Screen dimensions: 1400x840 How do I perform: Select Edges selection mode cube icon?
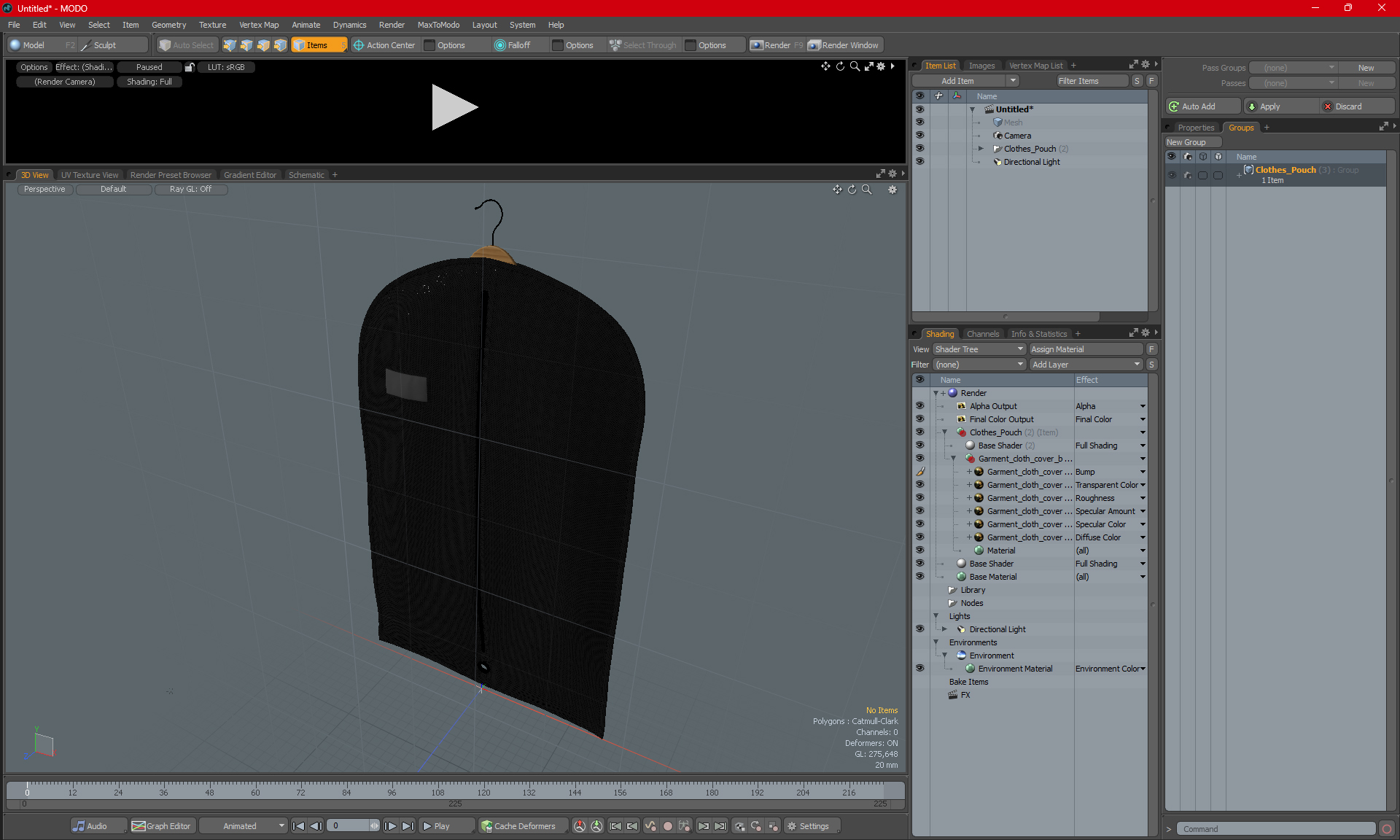[x=246, y=45]
